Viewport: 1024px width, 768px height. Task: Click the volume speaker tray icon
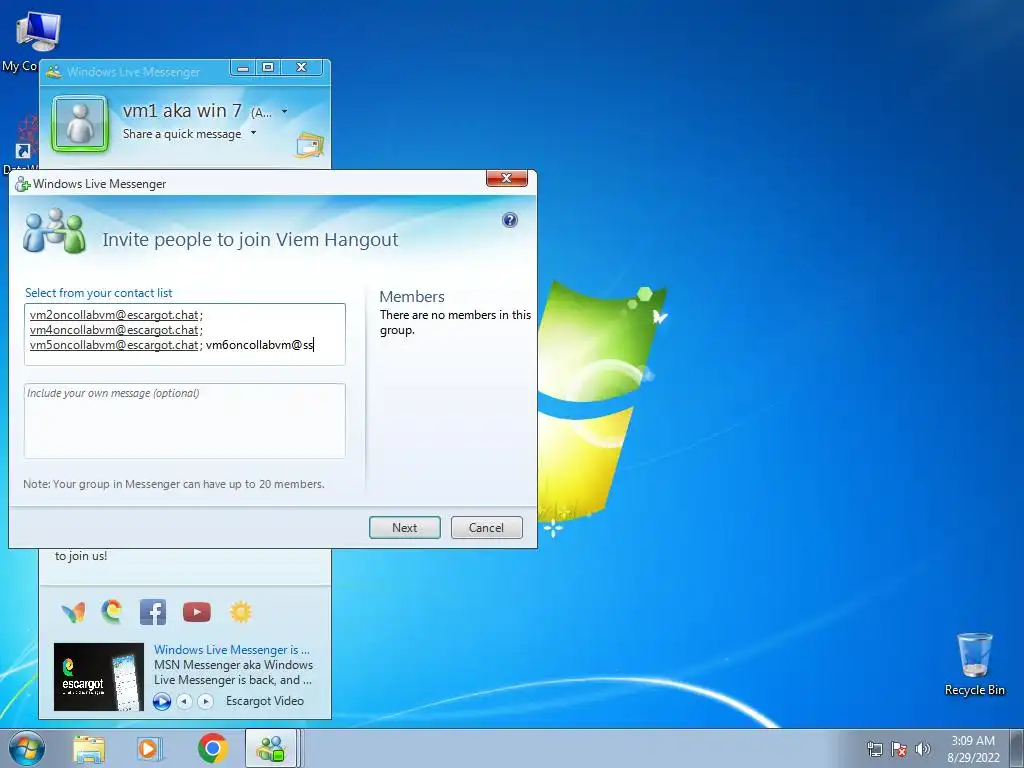pyautogui.click(x=923, y=749)
